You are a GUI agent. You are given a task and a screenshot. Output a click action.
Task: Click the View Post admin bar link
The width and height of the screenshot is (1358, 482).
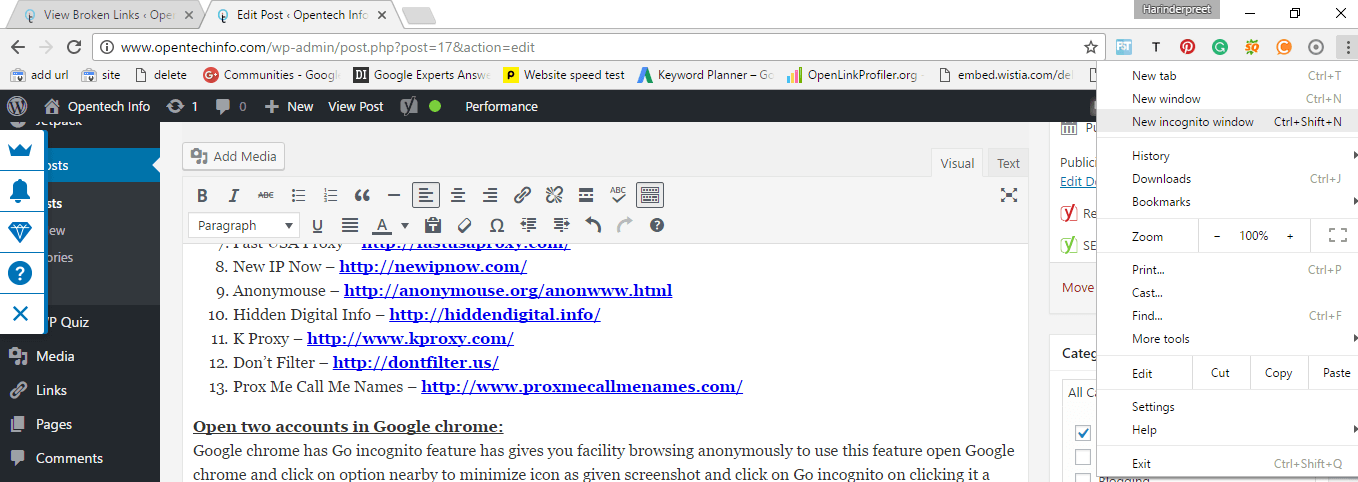pyautogui.click(x=355, y=106)
